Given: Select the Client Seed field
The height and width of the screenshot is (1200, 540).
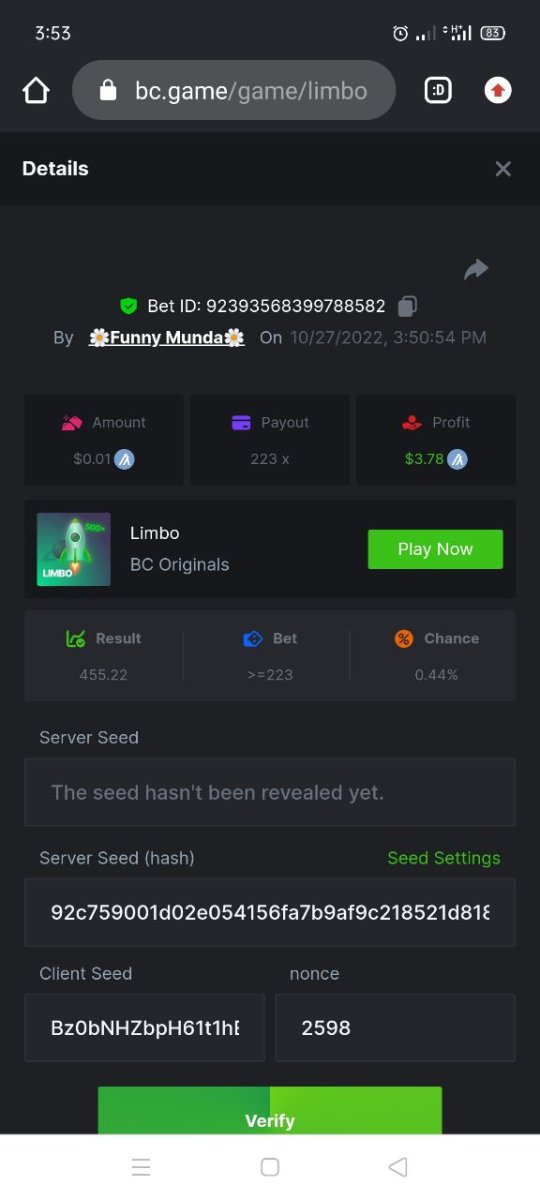Looking at the screenshot, I should (145, 1027).
